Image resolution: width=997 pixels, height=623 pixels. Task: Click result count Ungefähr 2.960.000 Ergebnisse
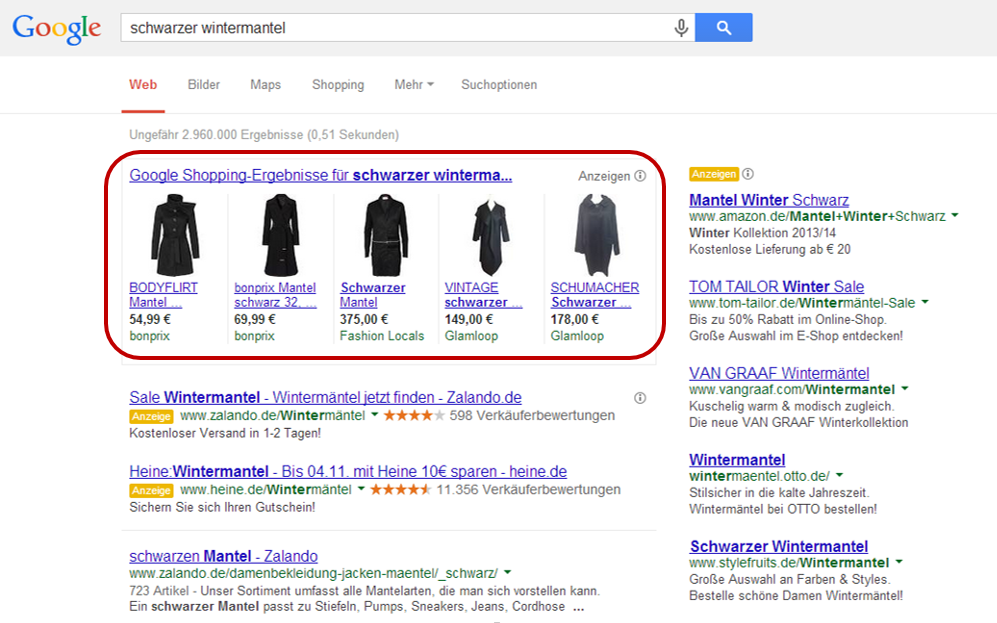click(264, 135)
